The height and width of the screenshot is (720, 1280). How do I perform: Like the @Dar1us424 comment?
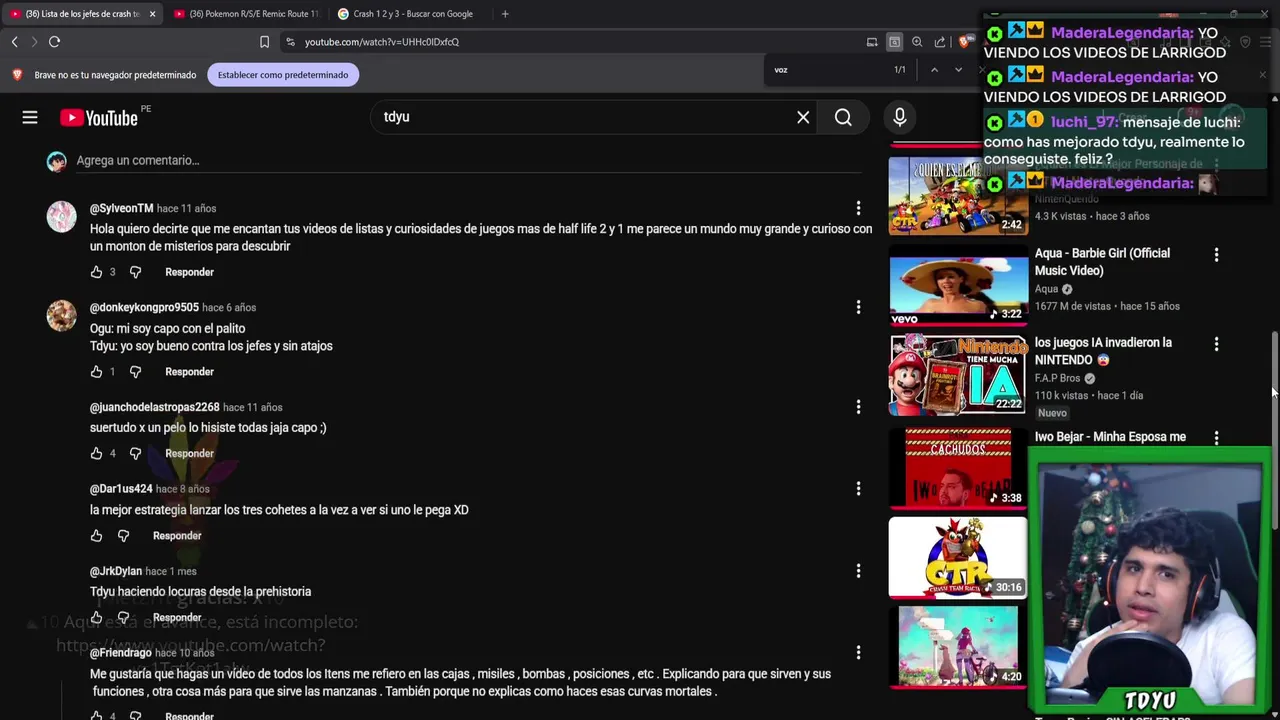(x=96, y=536)
